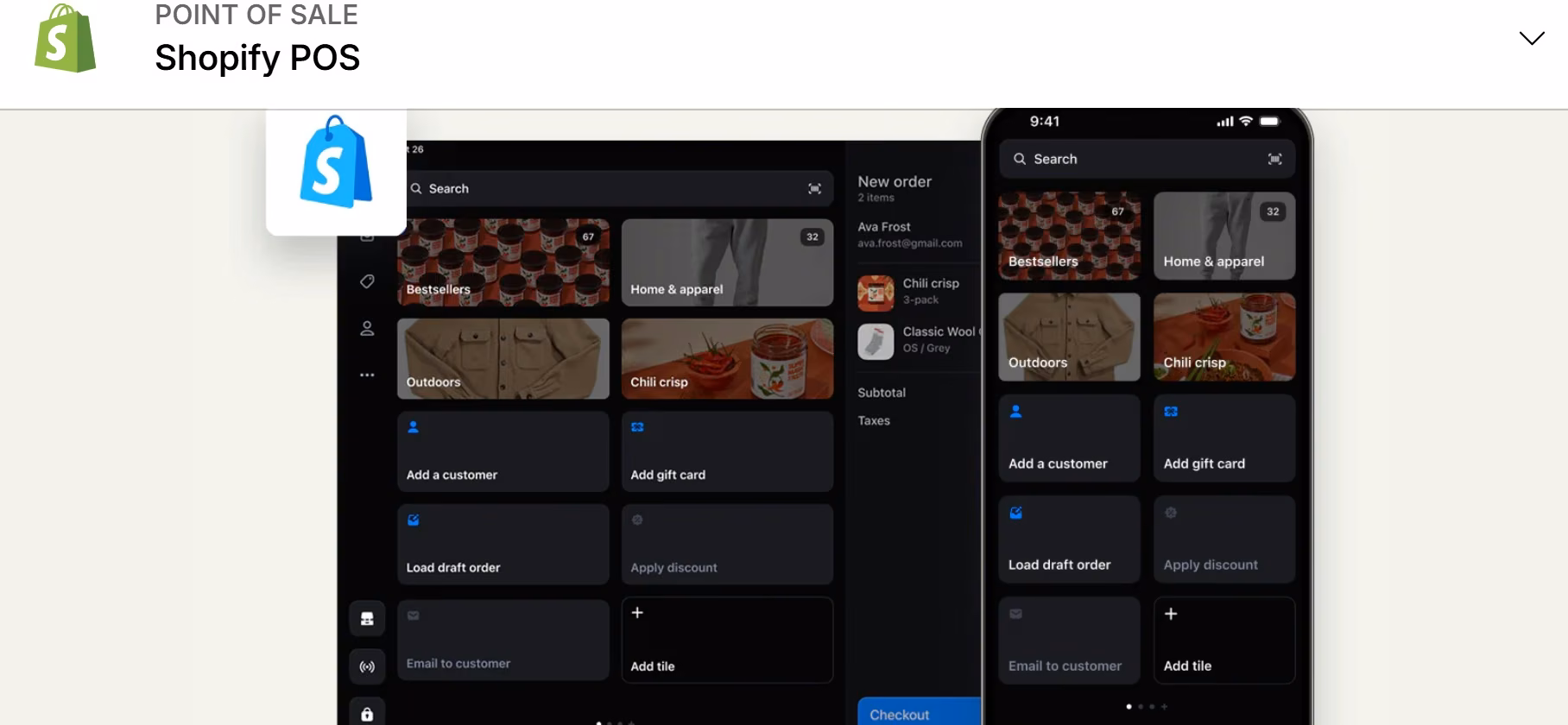Viewport: 1568px width, 725px height.
Task: Open the tag icon in tablet sidebar
Action: pos(367,281)
